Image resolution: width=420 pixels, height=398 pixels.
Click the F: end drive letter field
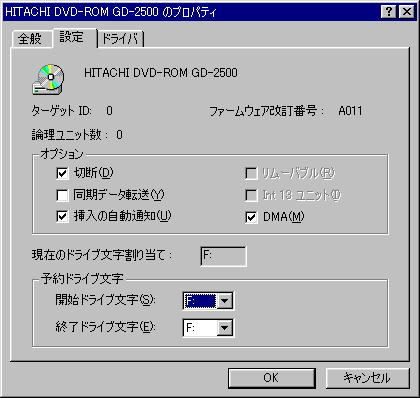click(200, 328)
